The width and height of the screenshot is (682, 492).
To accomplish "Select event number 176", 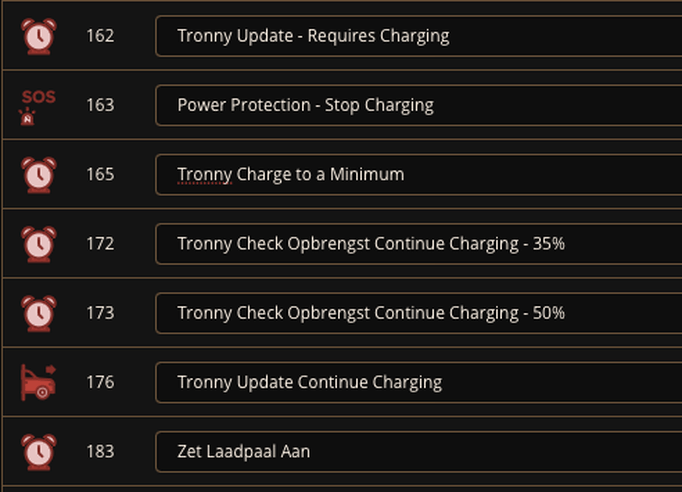I will point(100,382).
